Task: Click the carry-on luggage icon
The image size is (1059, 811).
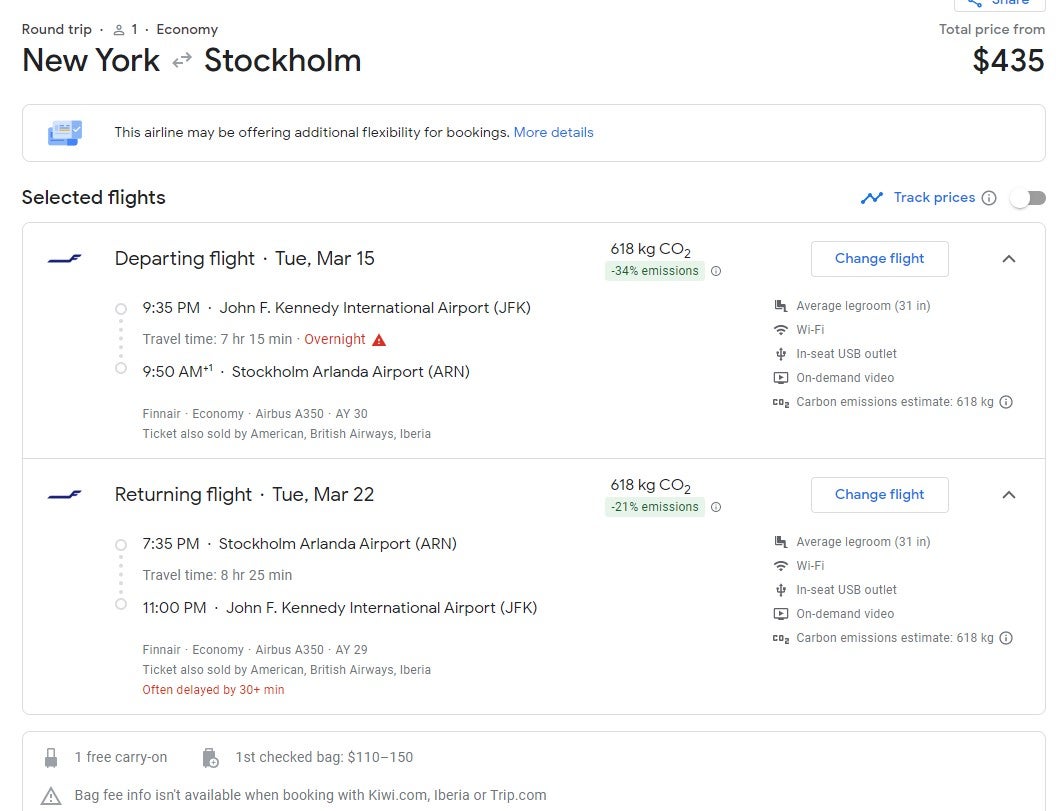Action: [51, 758]
